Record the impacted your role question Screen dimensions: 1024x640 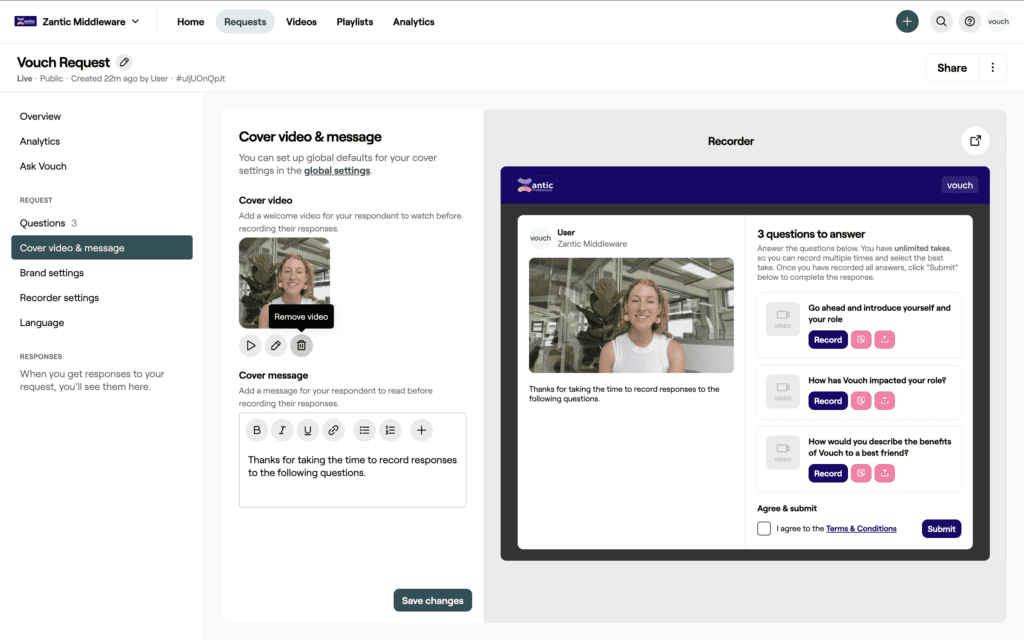click(827, 401)
